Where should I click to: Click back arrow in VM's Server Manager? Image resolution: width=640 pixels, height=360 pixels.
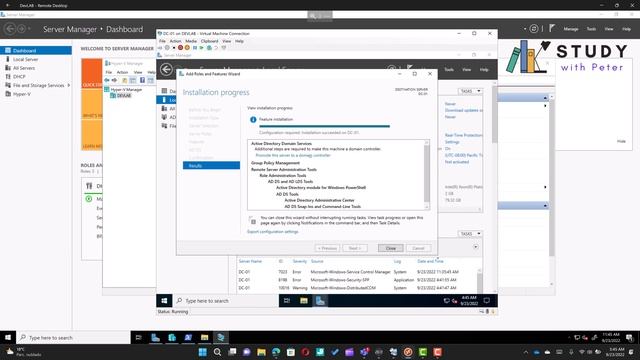pyautogui.click(x=166, y=69)
